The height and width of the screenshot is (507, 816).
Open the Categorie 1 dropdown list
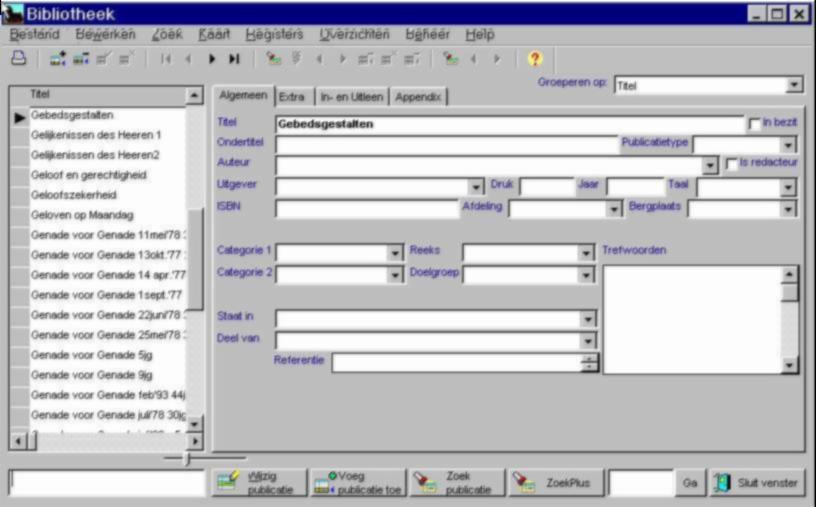(x=395, y=253)
